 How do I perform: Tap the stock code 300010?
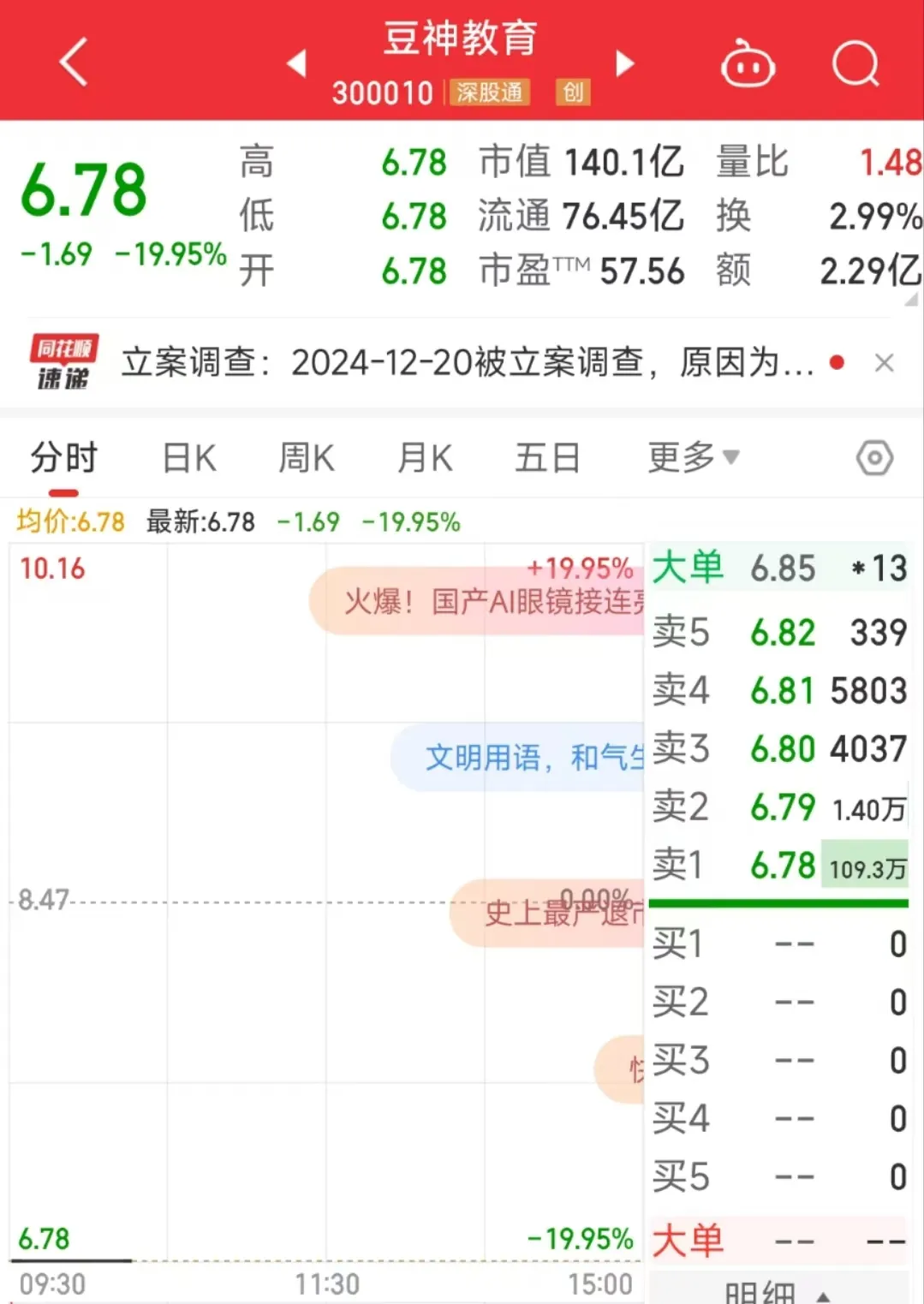(x=382, y=92)
